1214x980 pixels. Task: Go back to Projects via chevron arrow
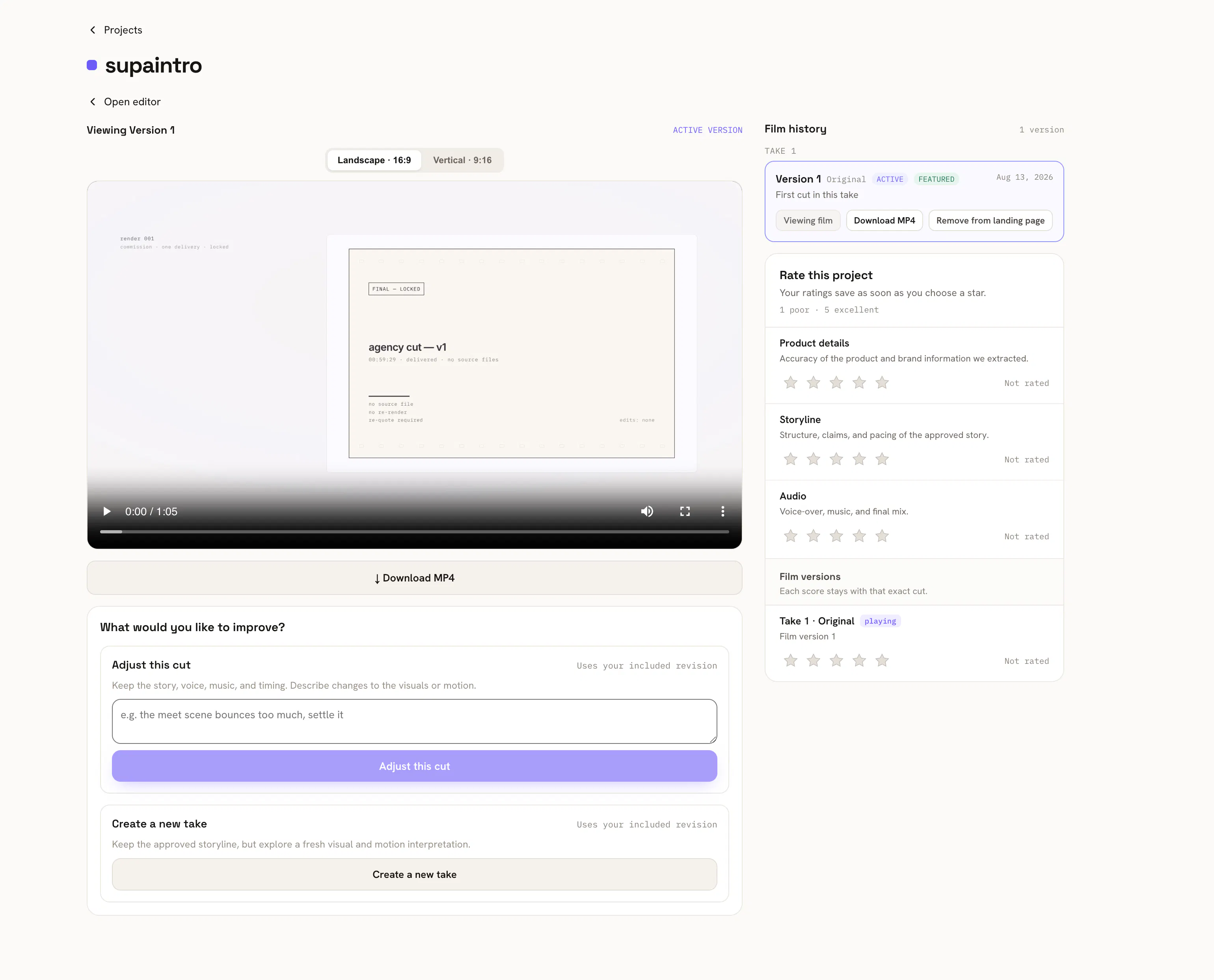(93, 30)
